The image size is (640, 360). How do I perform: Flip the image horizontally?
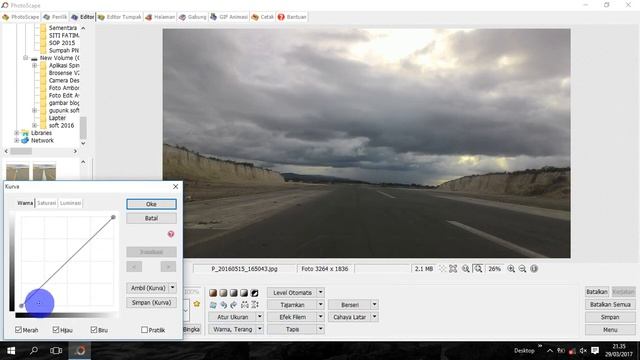(x=244, y=304)
